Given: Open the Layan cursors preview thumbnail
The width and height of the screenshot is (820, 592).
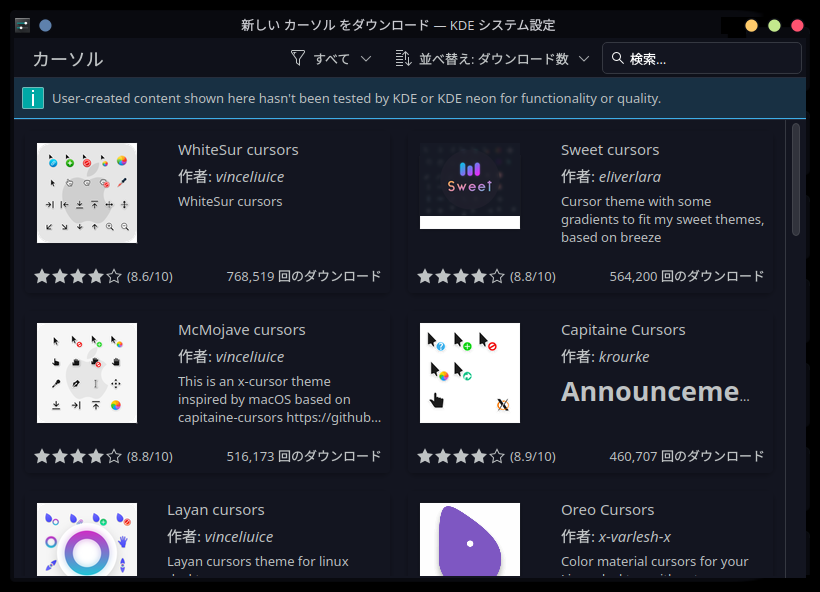Looking at the screenshot, I should 87,539.
